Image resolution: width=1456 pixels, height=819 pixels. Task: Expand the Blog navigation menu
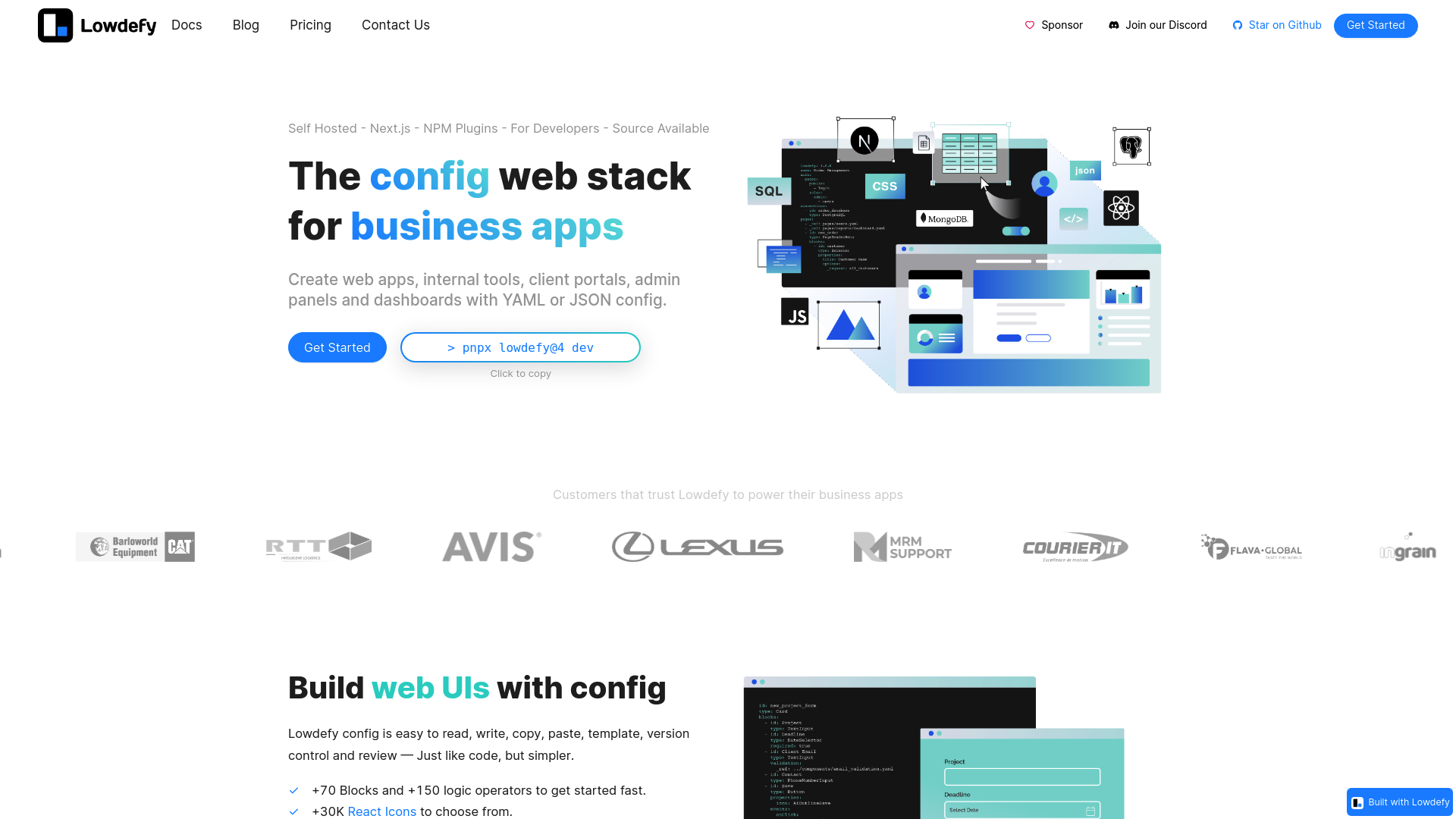click(245, 25)
